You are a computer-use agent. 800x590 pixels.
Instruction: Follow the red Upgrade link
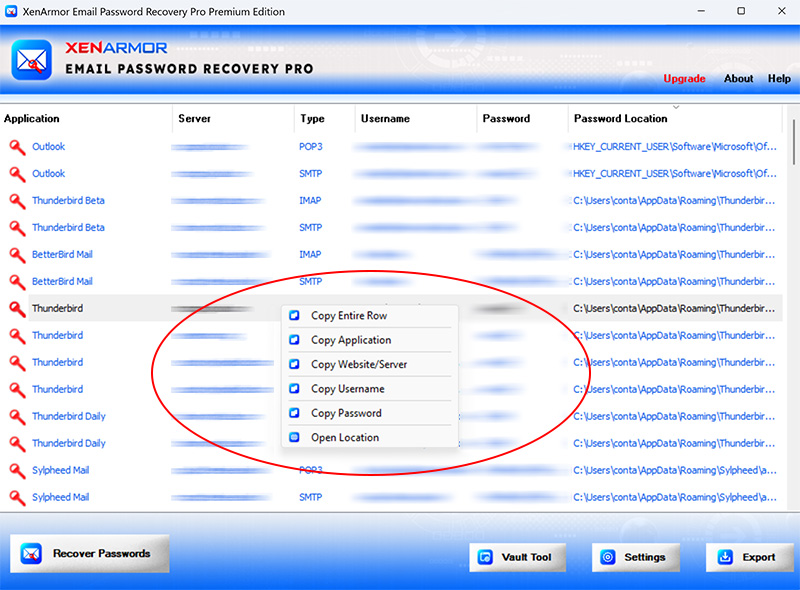(684, 79)
